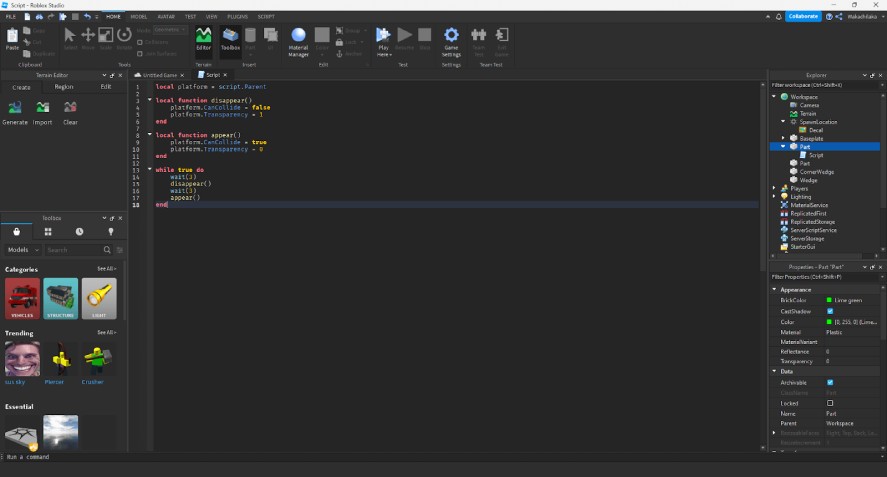The height and width of the screenshot is (477, 887).
Task: Toggle the CastShadow checkbox
Action: (x=830, y=311)
